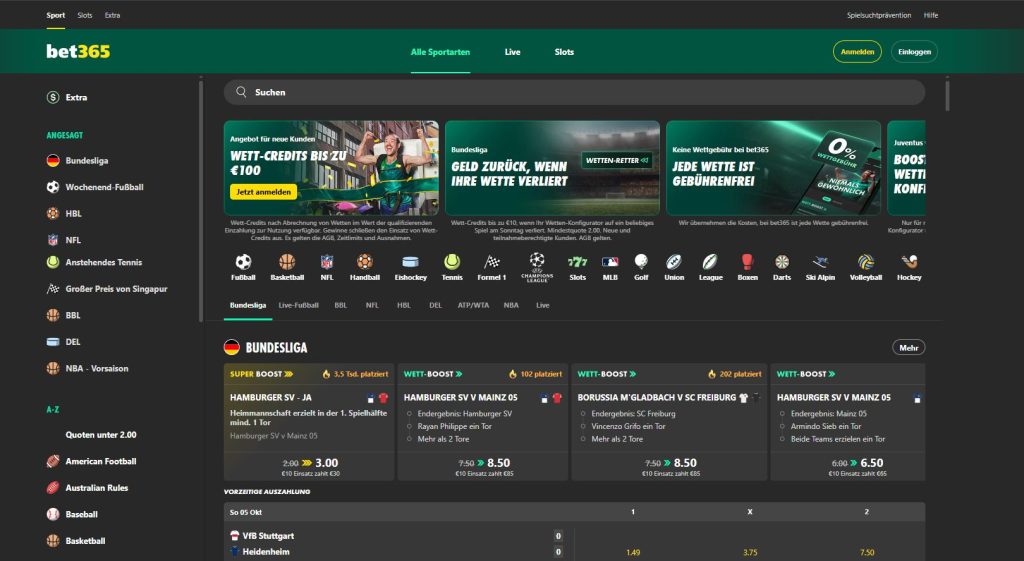Click the main page vertical scrollbar
Image resolution: width=1024 pixels, height=561 pixels.
pyautogui.click(x=947, y=95)
